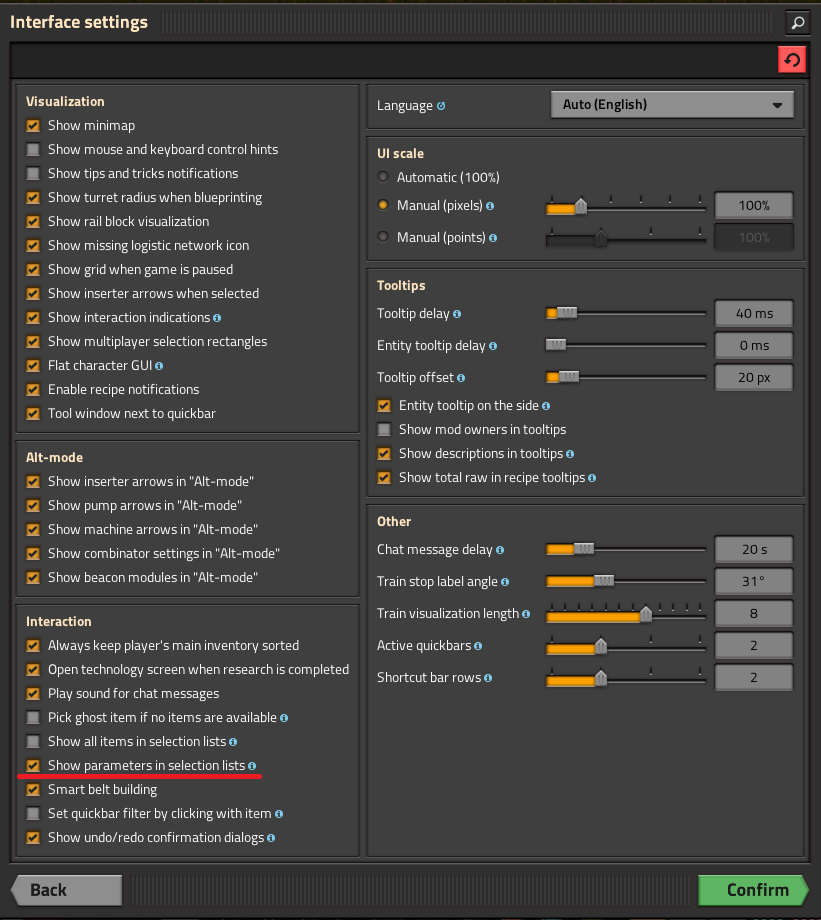The image size is (821, 920).
Task: Choose the Manual (points) radio button
Action: (x=383, y=237)
